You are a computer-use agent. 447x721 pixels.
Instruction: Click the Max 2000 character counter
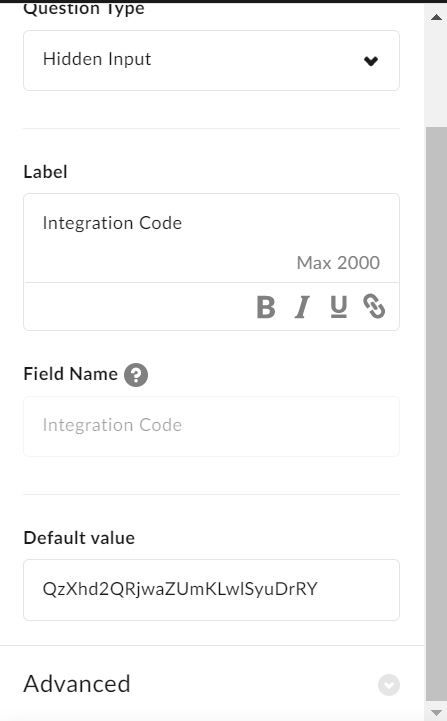click(338, 263)
